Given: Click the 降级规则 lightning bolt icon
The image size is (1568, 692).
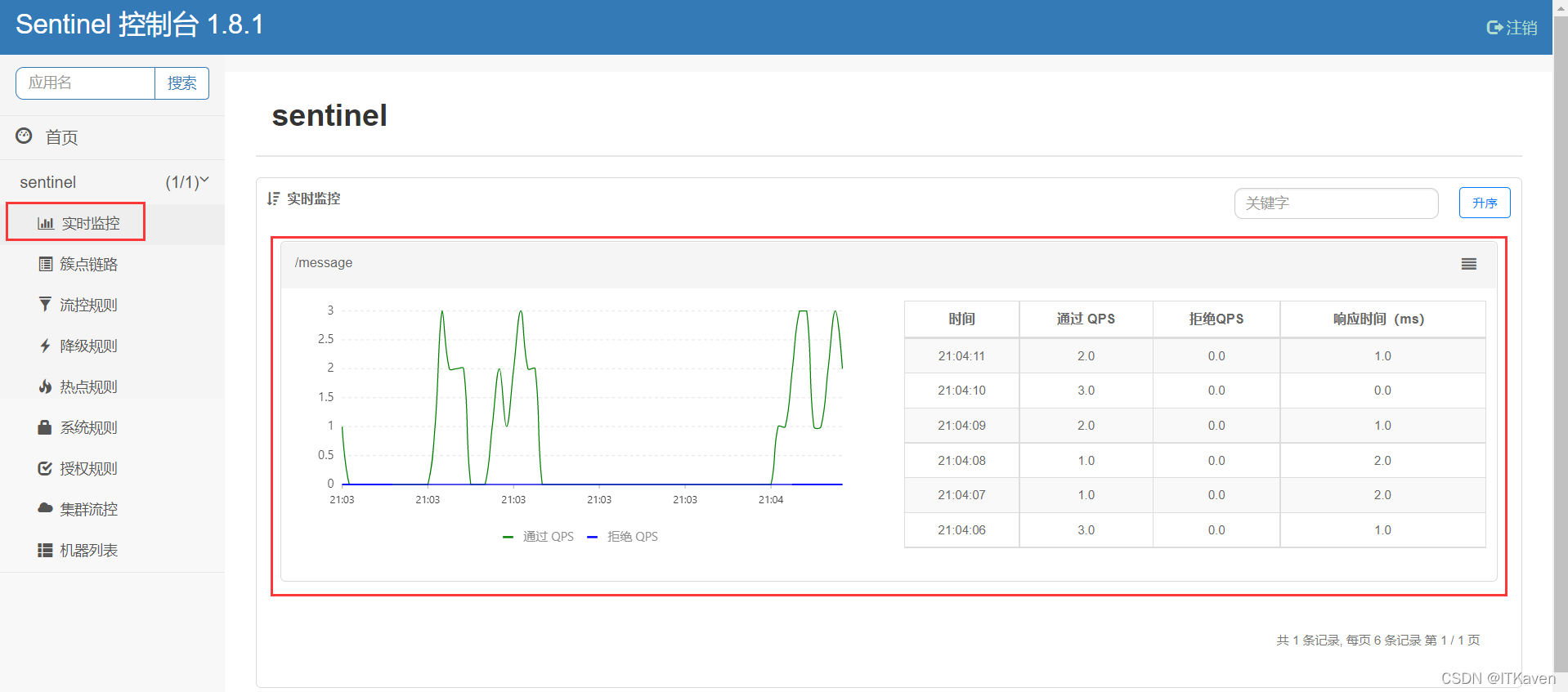Looking at the screenshot, I should point(45,346).
